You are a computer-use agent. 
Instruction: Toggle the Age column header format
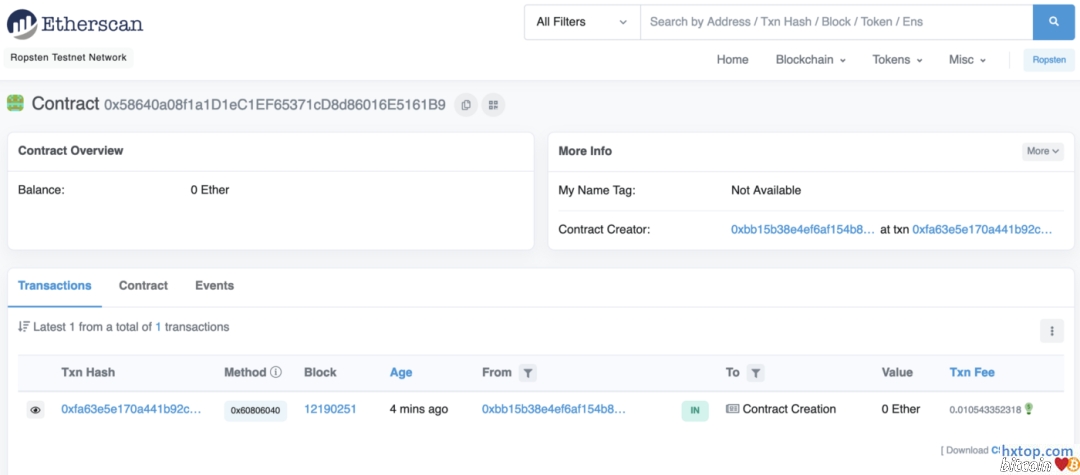click(401, 373)
